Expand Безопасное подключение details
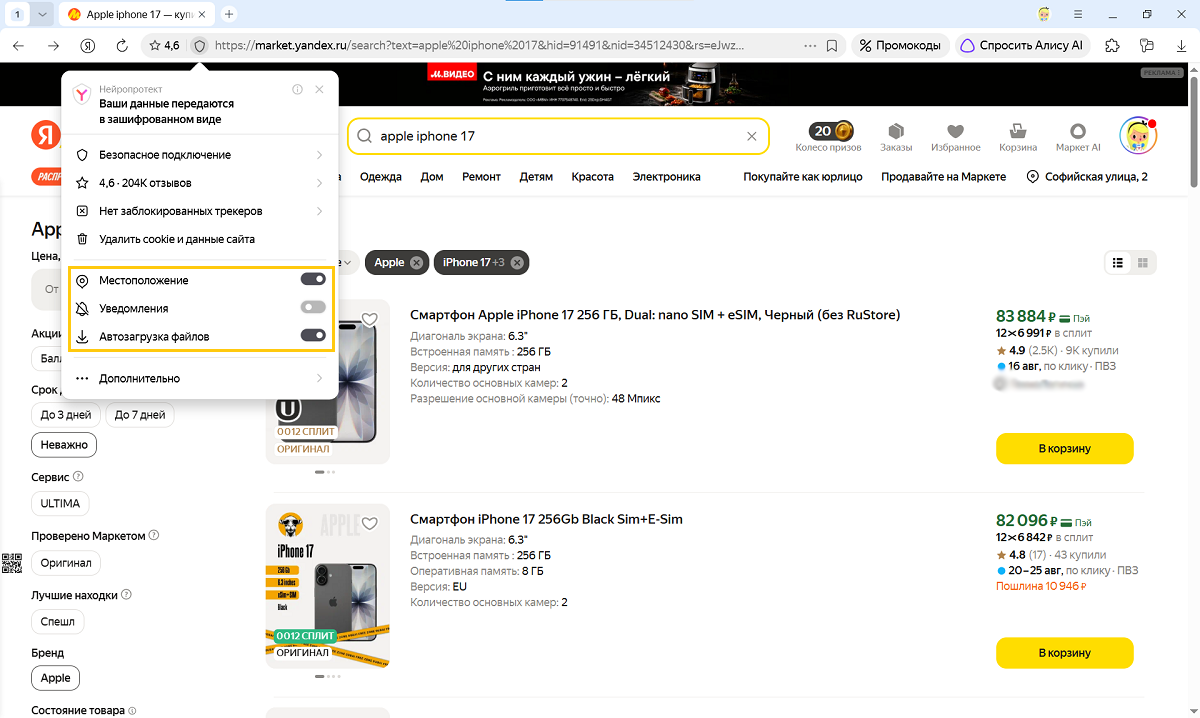1200x718 pixels. (199, 155)
